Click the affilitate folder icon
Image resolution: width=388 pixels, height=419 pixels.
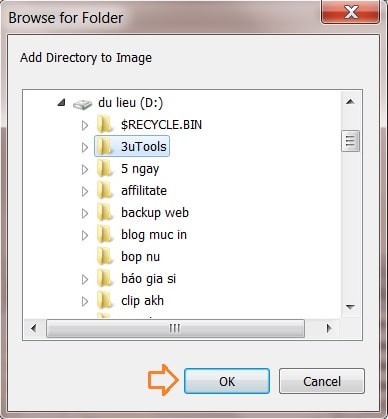[105, 191]
